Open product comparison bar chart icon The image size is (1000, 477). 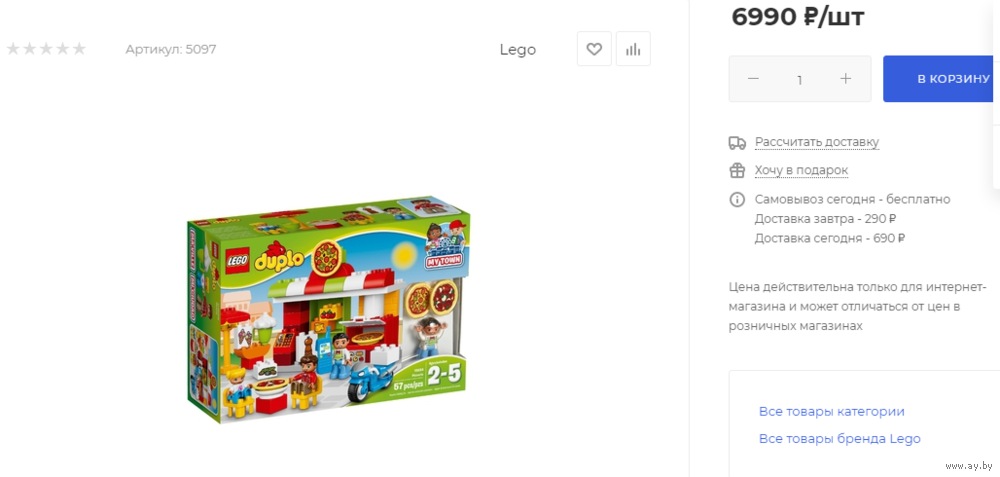tap(633, 49)
